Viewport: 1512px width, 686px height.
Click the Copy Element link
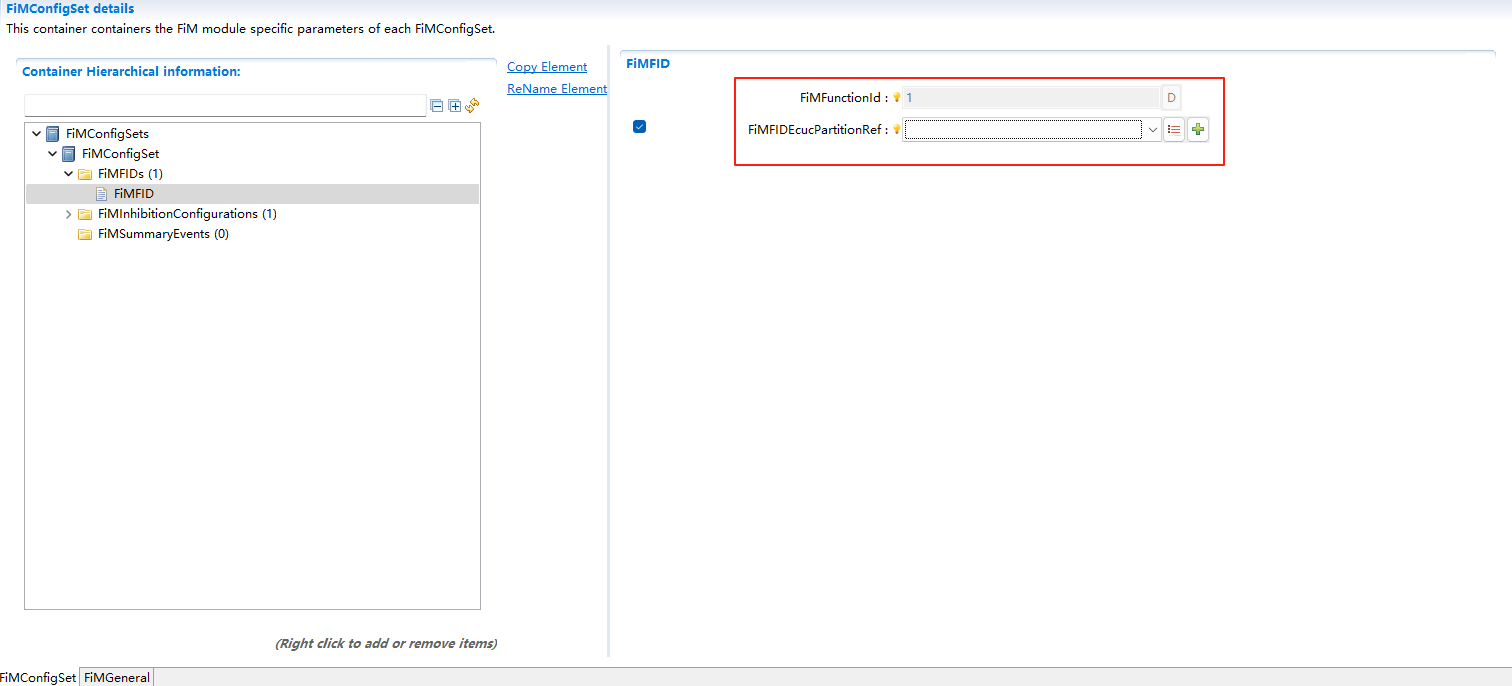point(546,66)
